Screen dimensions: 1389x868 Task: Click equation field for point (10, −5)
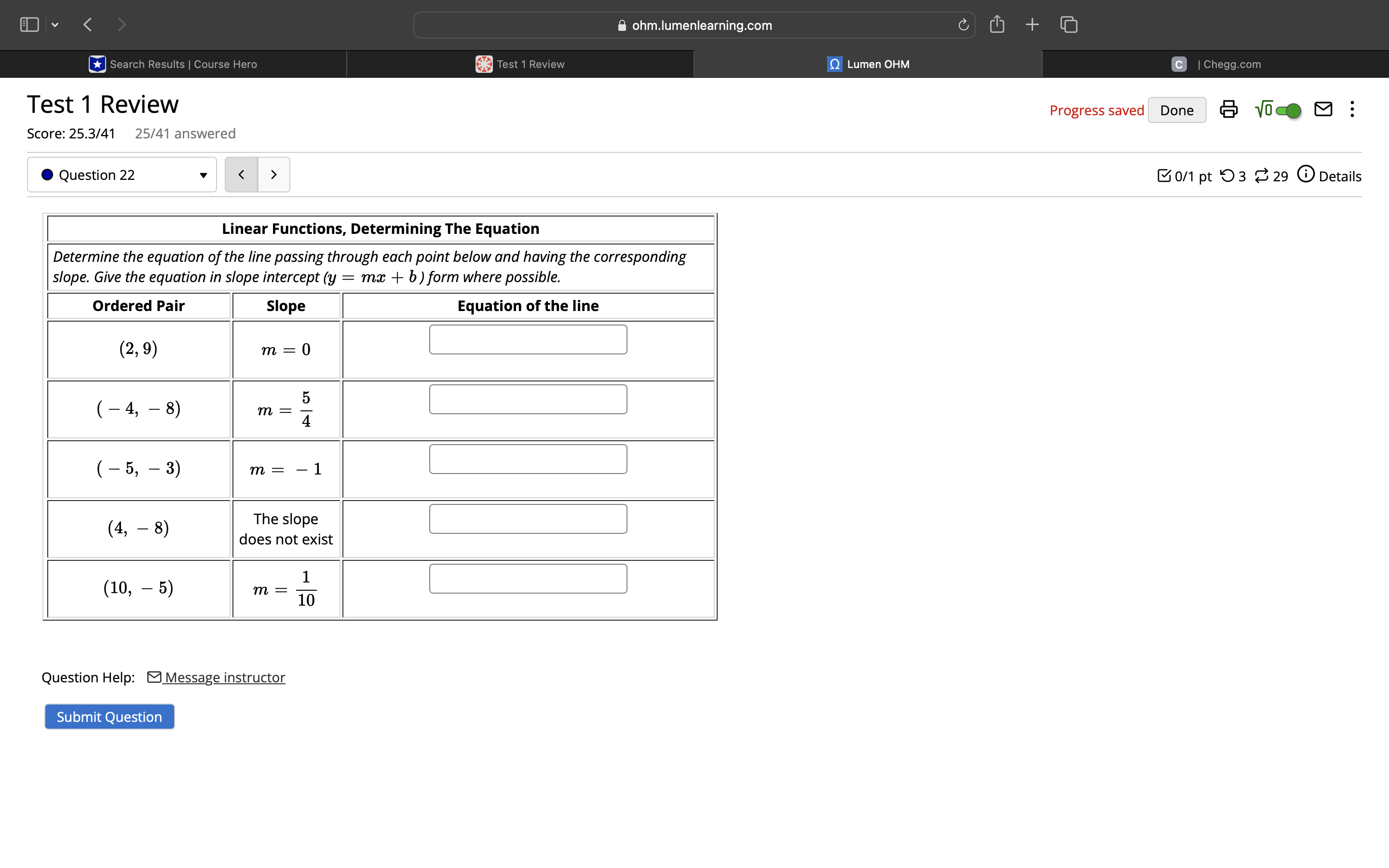click(x=528, y=579)
